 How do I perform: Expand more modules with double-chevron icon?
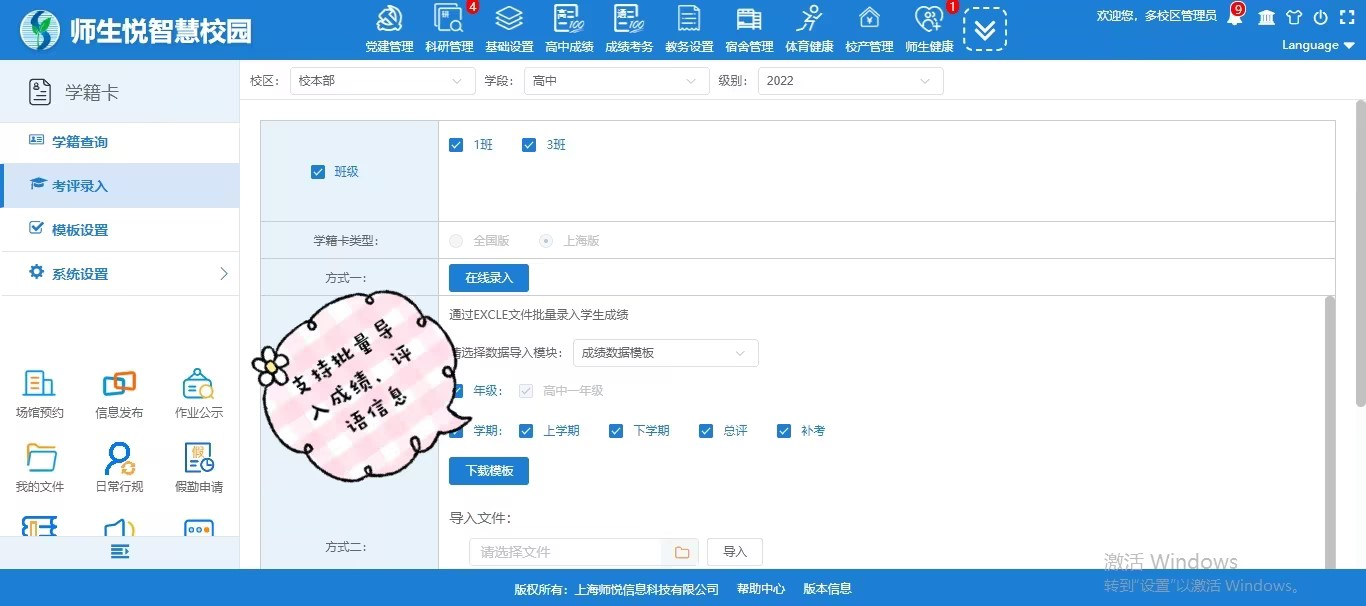984,29
